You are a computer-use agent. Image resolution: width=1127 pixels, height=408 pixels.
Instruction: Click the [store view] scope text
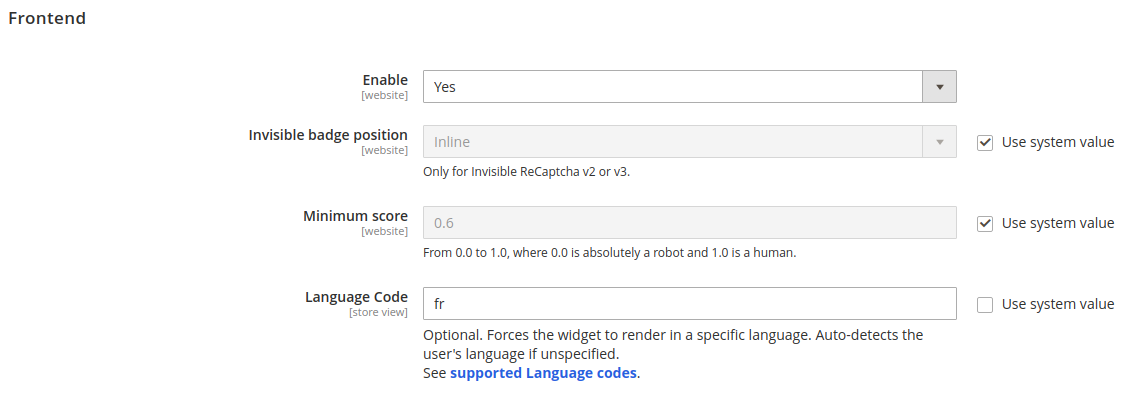click(x=378, y=312)
